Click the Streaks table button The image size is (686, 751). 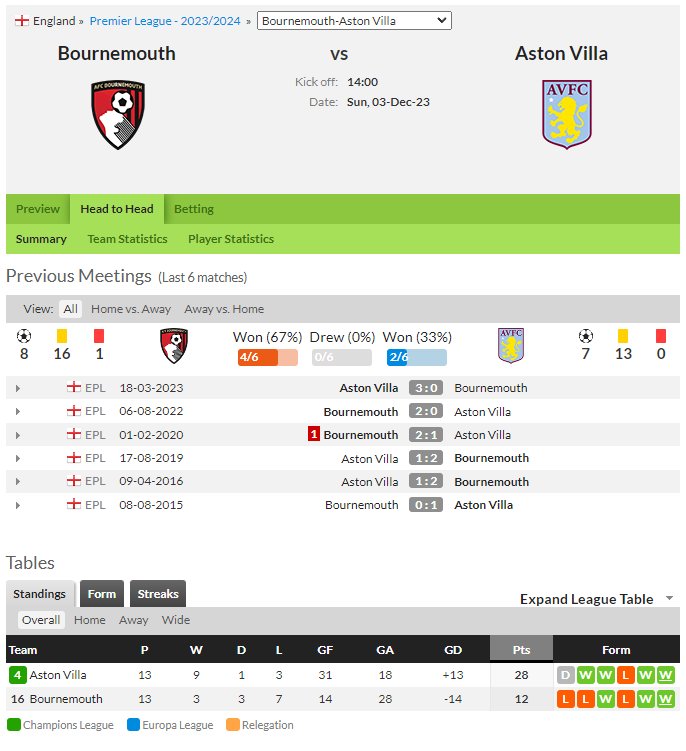pyautogui.click(x=158, y=594)
